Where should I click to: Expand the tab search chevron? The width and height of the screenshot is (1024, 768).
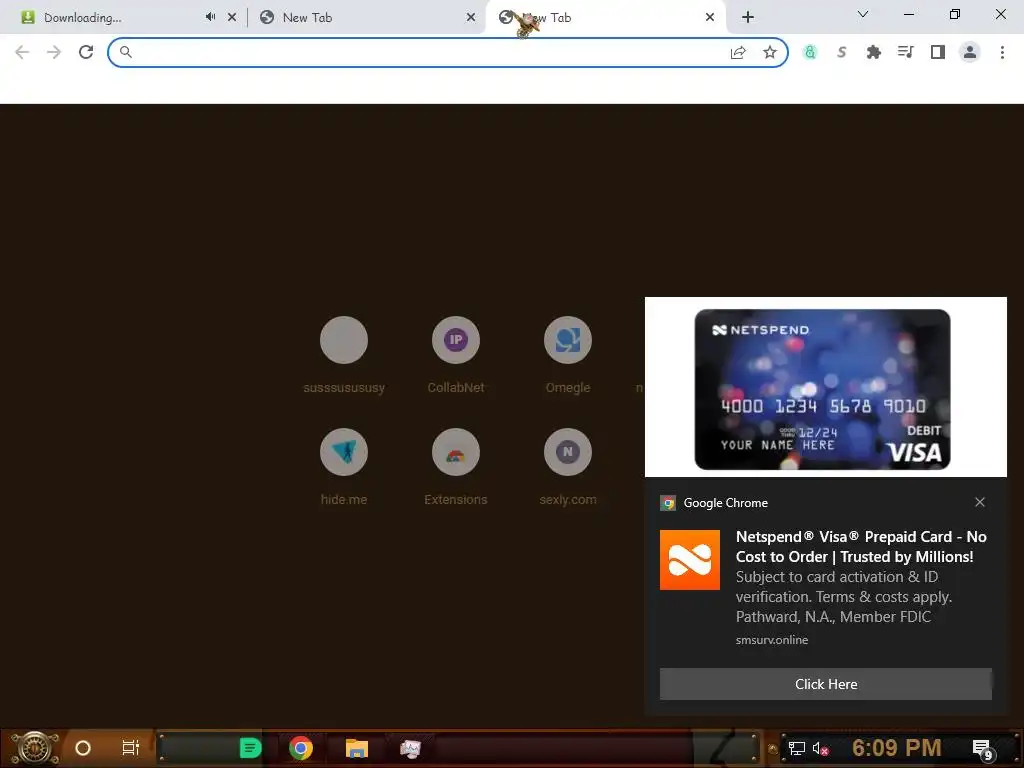click(863, 14)
